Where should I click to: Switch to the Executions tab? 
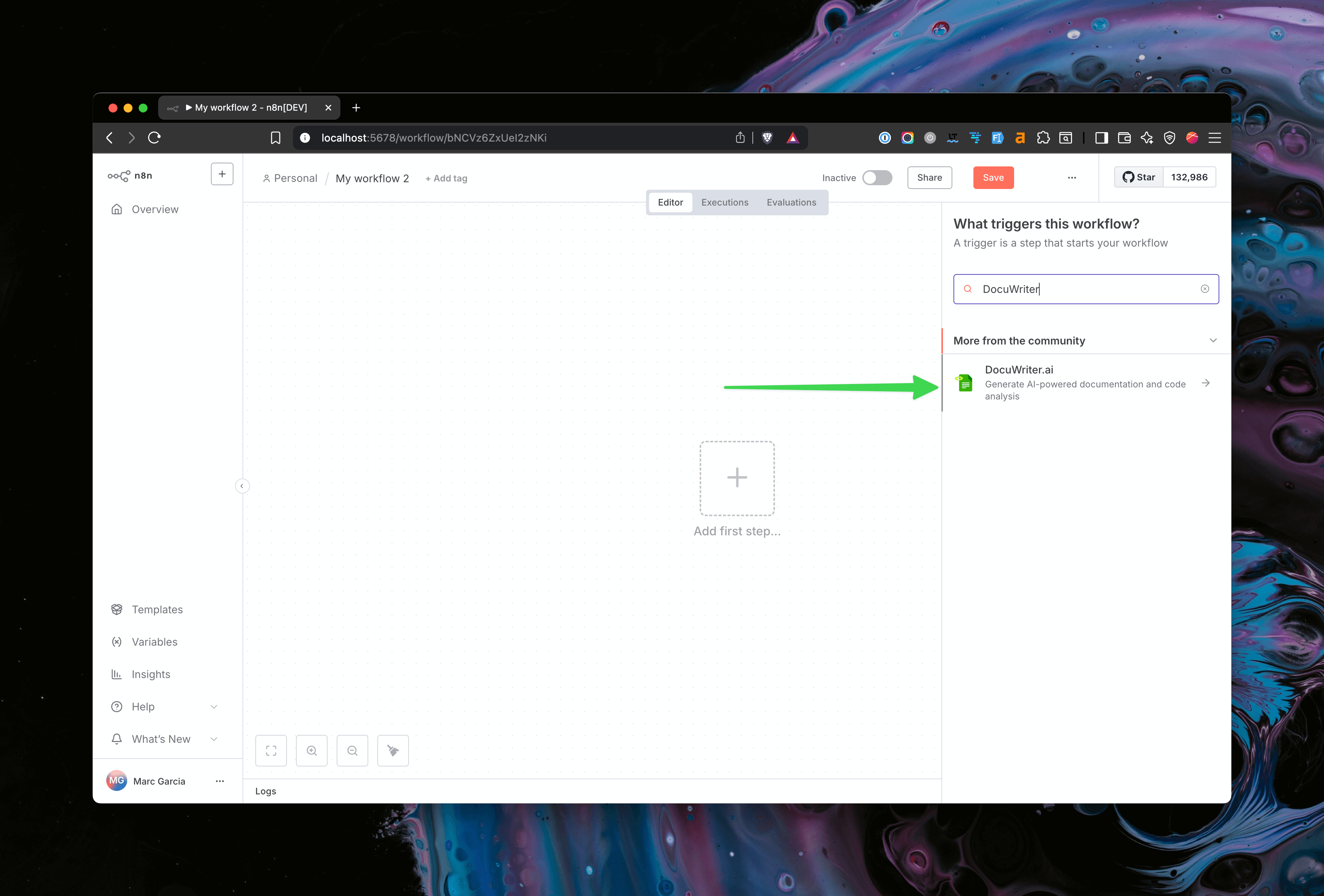click(725, 202)
